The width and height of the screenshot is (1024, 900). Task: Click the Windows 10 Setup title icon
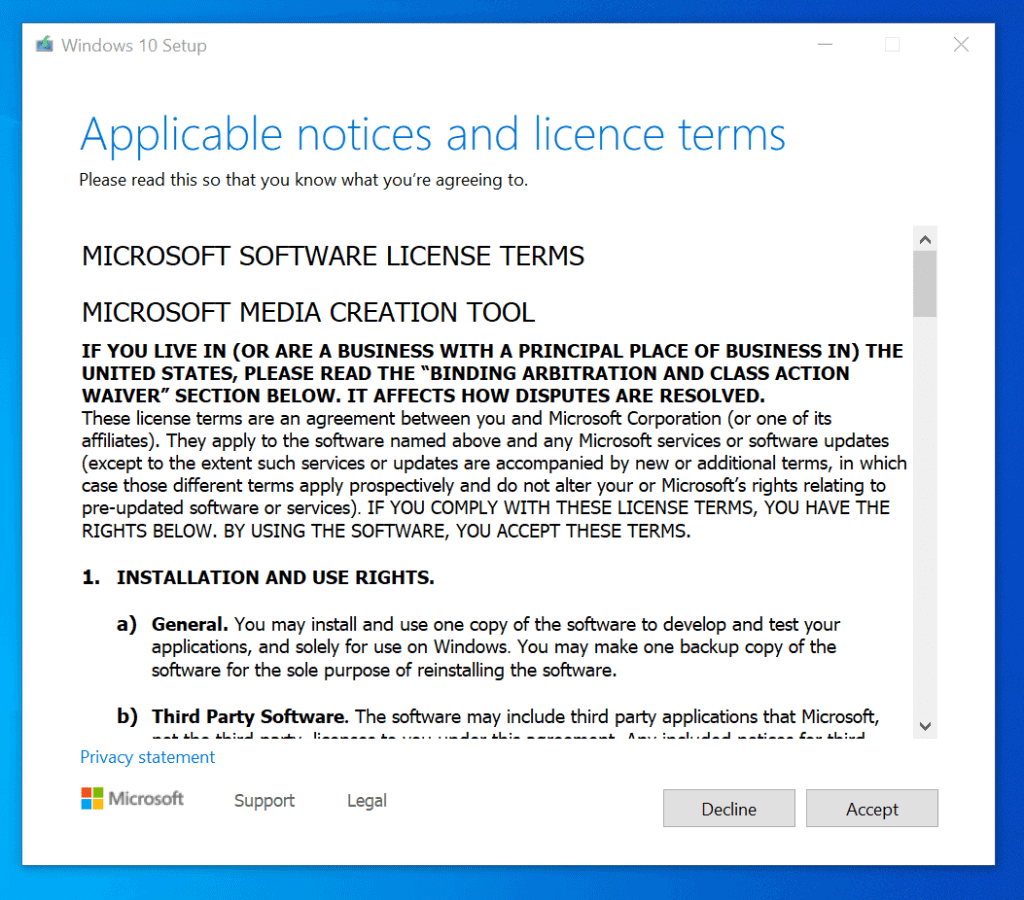(x=44, y=44)
